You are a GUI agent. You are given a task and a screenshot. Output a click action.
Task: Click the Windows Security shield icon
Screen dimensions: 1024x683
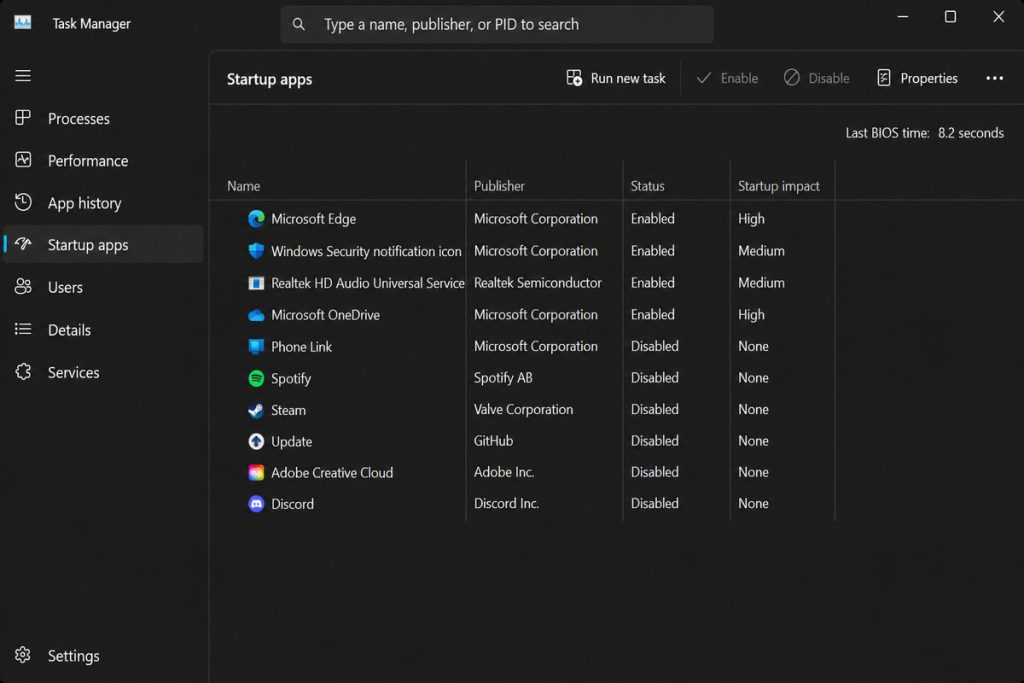[256, 251]
